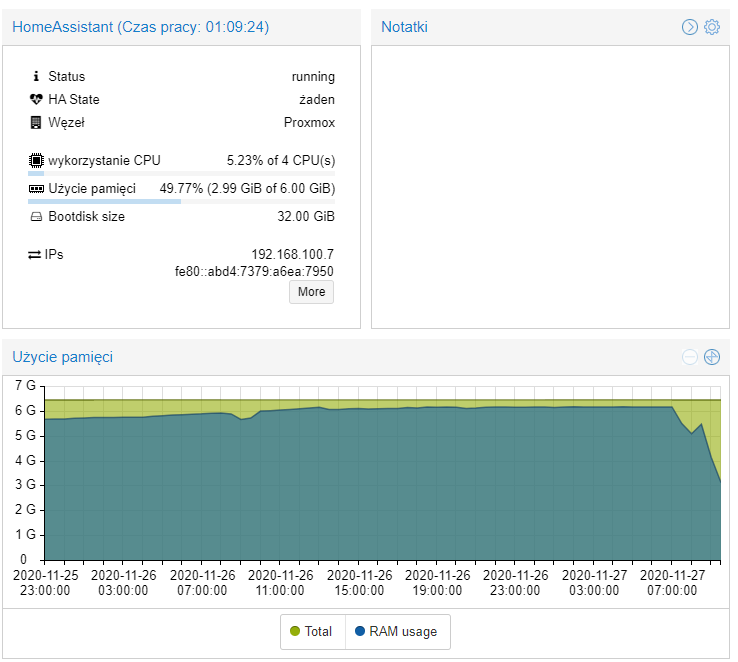Image resolution: width=738 pixels, height=662 pixels.
Task: Click the wykorzystanie CPU label
Action: [104, 160]
